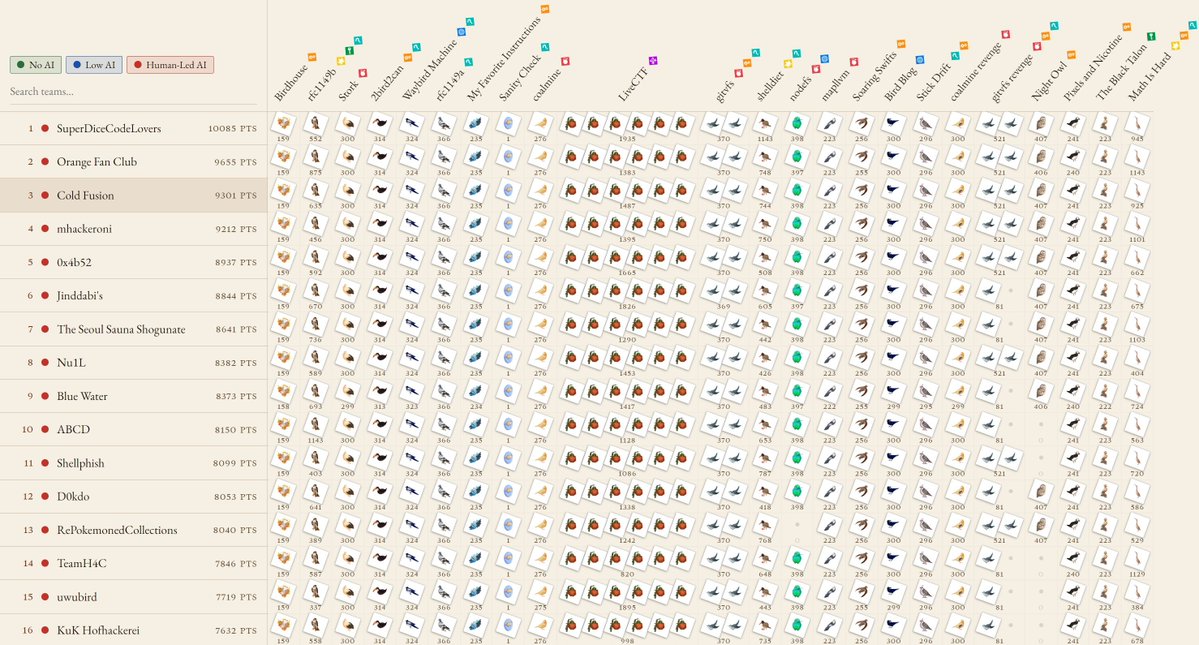The height and width of the screenshot is (645, 1199).
Task: Select Cold Fusion's Stork solve icon
Action: (348, 191)
